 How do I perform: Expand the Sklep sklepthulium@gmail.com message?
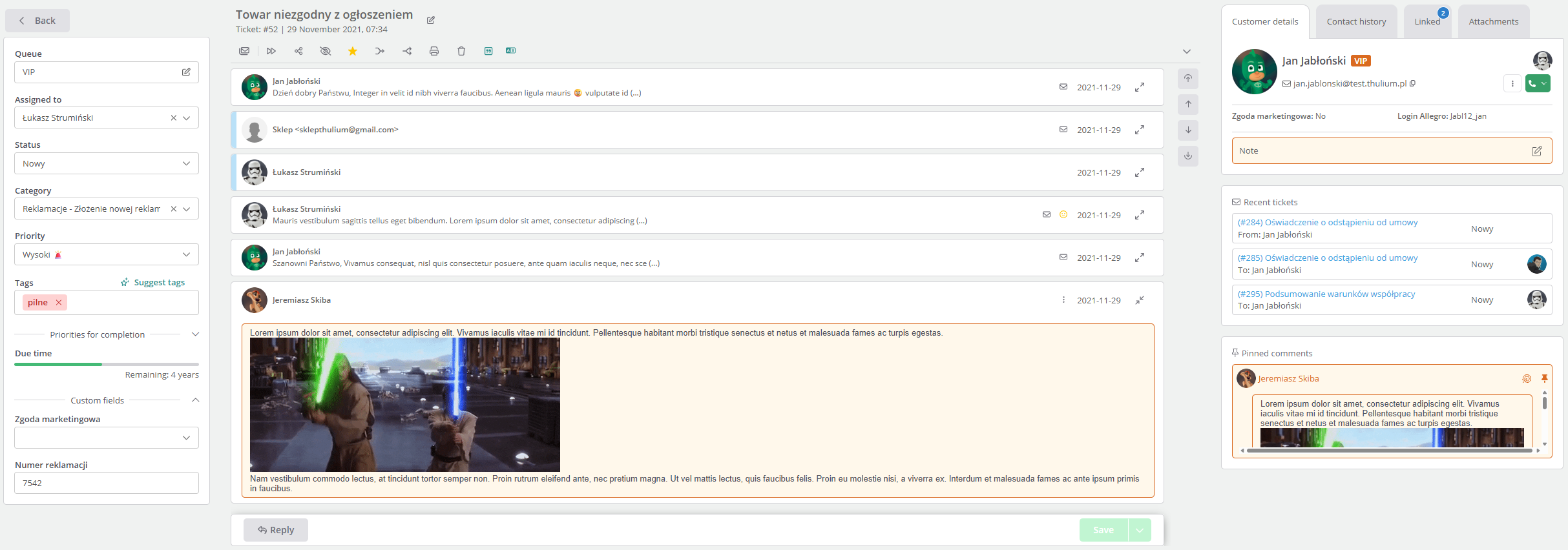(x=1140, y=130)
